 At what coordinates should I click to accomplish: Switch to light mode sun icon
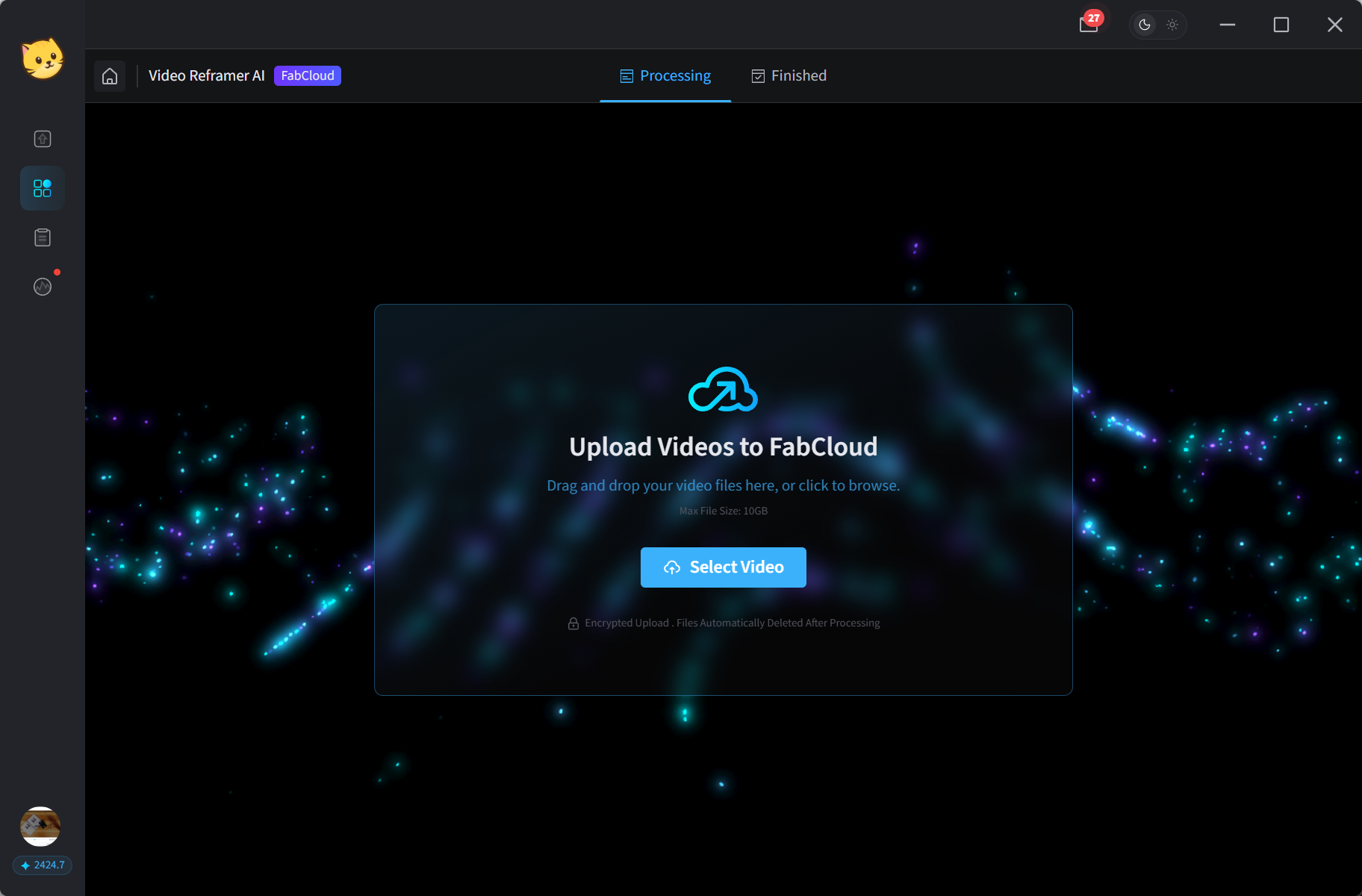(x=1172, y=25)
